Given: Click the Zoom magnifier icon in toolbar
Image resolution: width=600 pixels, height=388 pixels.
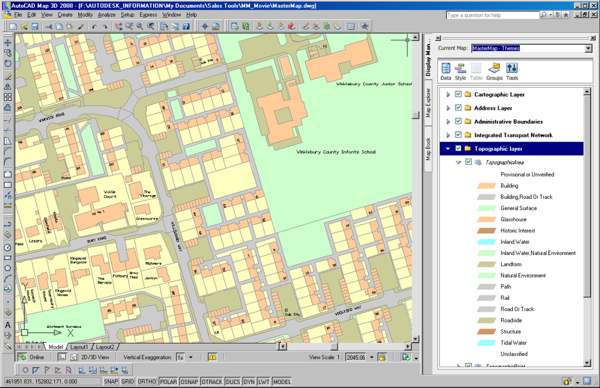Looking at the screenshot, I should click(x=140, y=26).
